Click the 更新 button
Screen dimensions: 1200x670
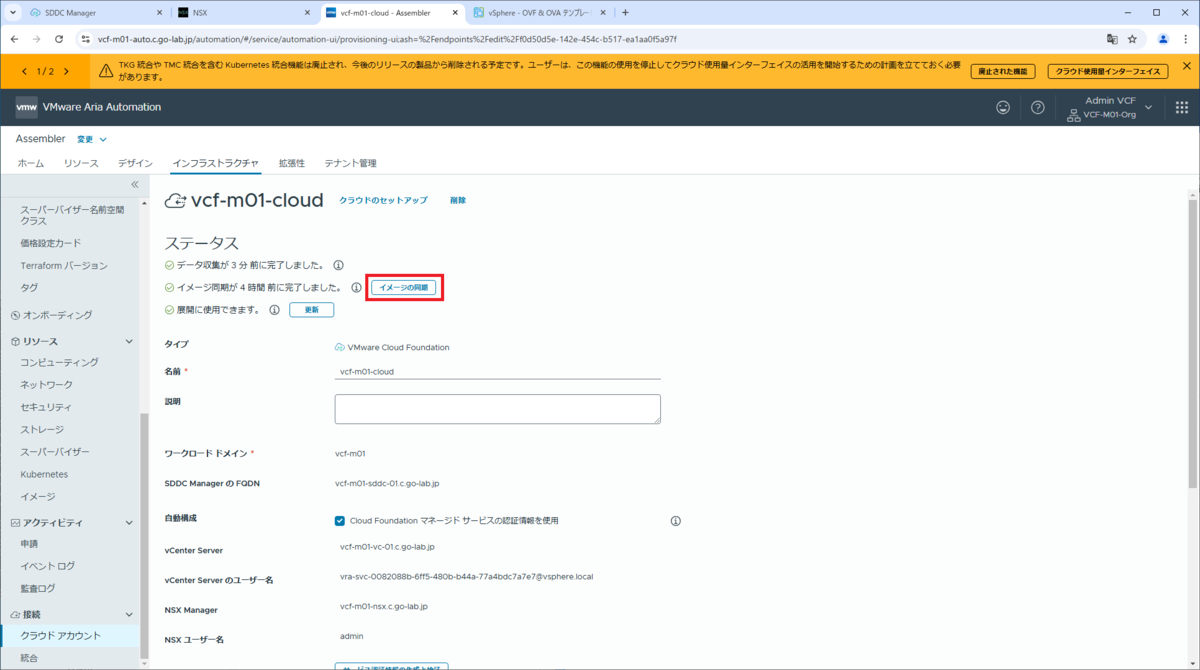point(312,310)
